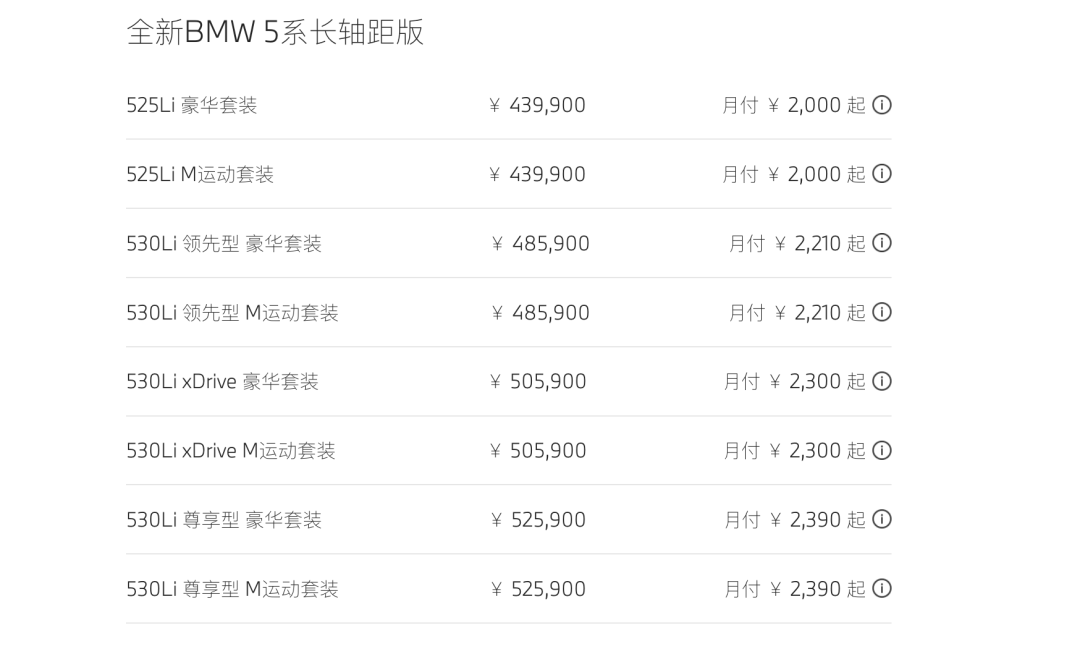Click the 全新BMW 5系长轴距版 heading
Screen dimensions: 1080x649
click(x=275, y=32)
